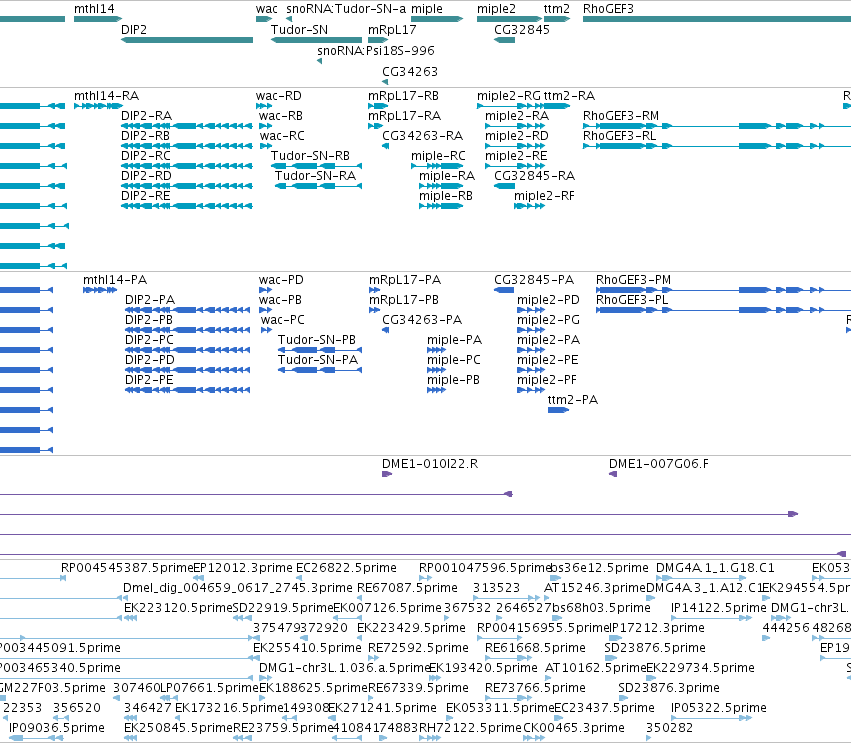Click the Tudor-SN gene feature
Screen dimensions: 851x743
(x=316, y=40)
